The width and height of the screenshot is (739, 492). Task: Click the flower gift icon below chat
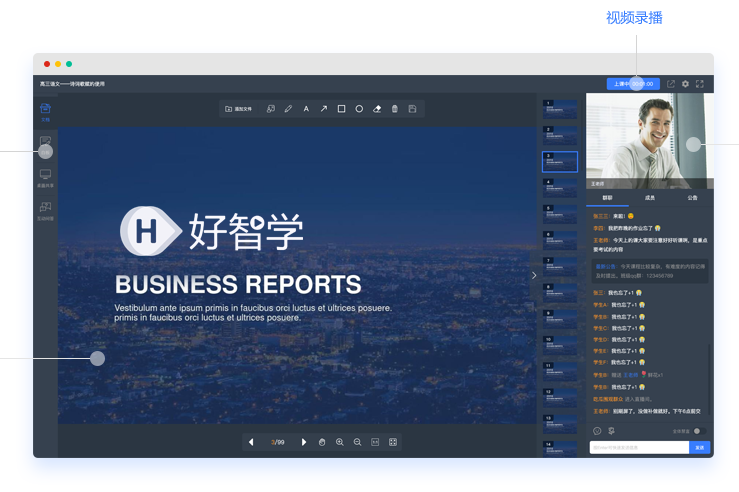pyautogui.click(x=611, y=431)
